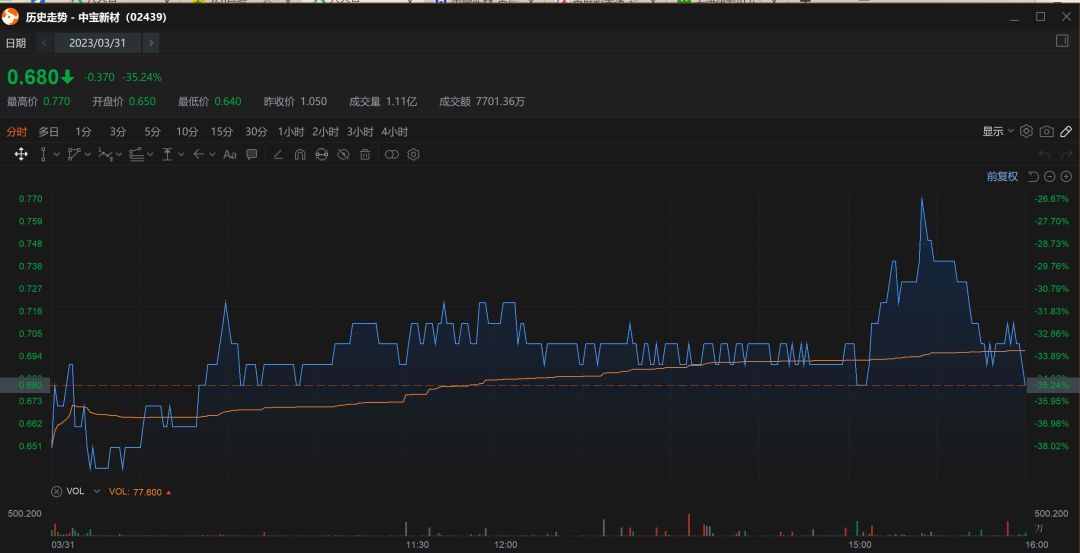1080x553 pixels.
Task: Delete drawings with the trash icon
Action: coord(365,154)
